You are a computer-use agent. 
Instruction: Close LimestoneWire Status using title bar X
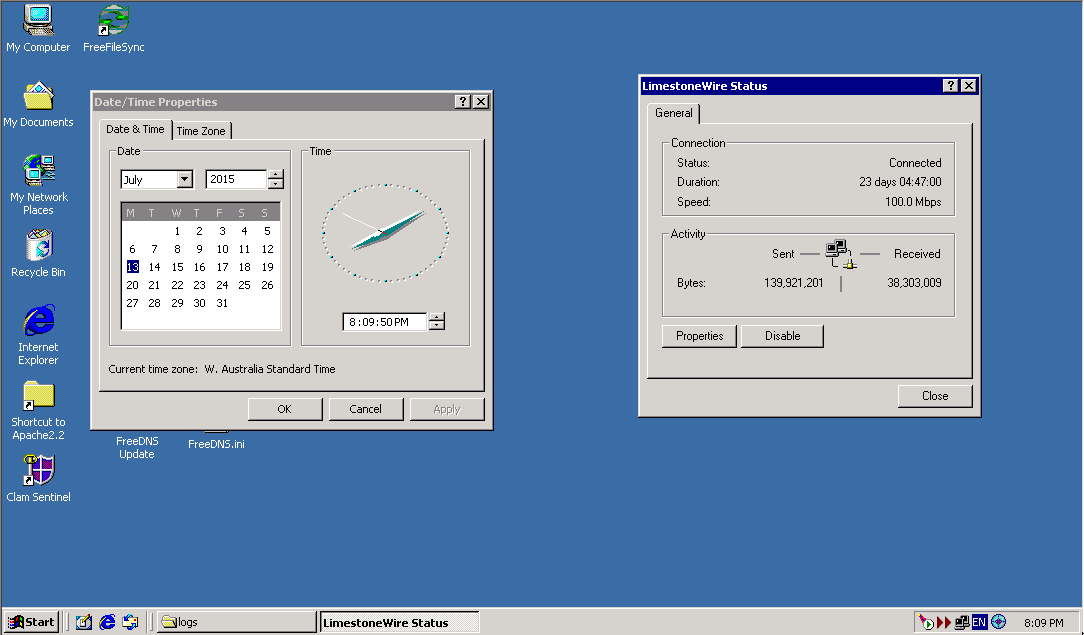(x=969, y=85)
